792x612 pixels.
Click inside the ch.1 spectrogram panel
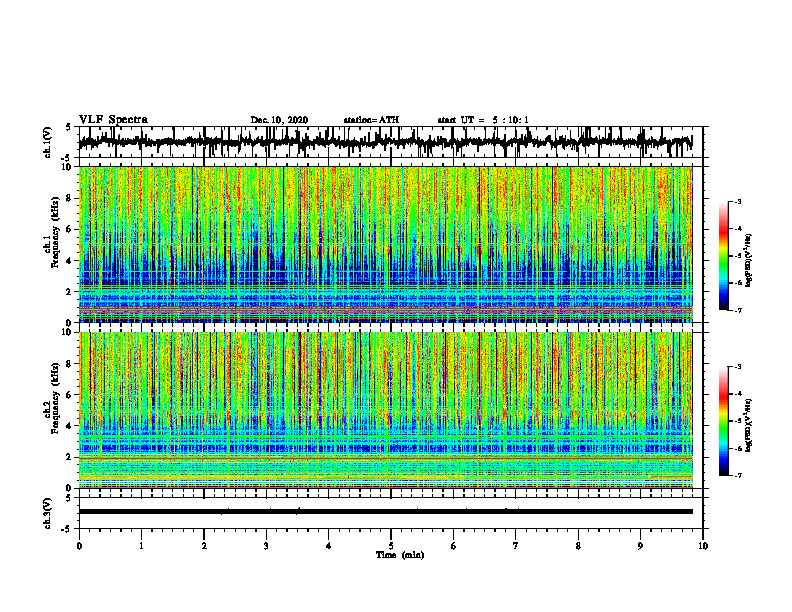coord(385,244)
